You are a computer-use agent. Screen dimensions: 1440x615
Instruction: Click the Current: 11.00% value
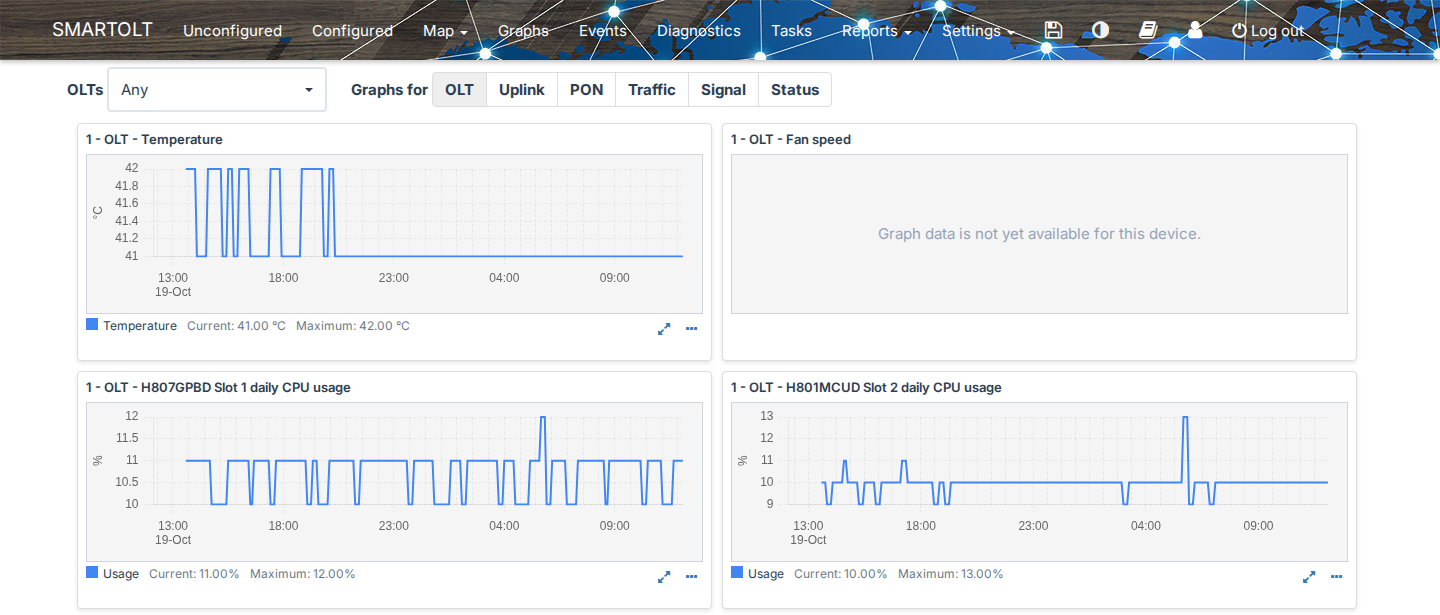coord(194,574)
